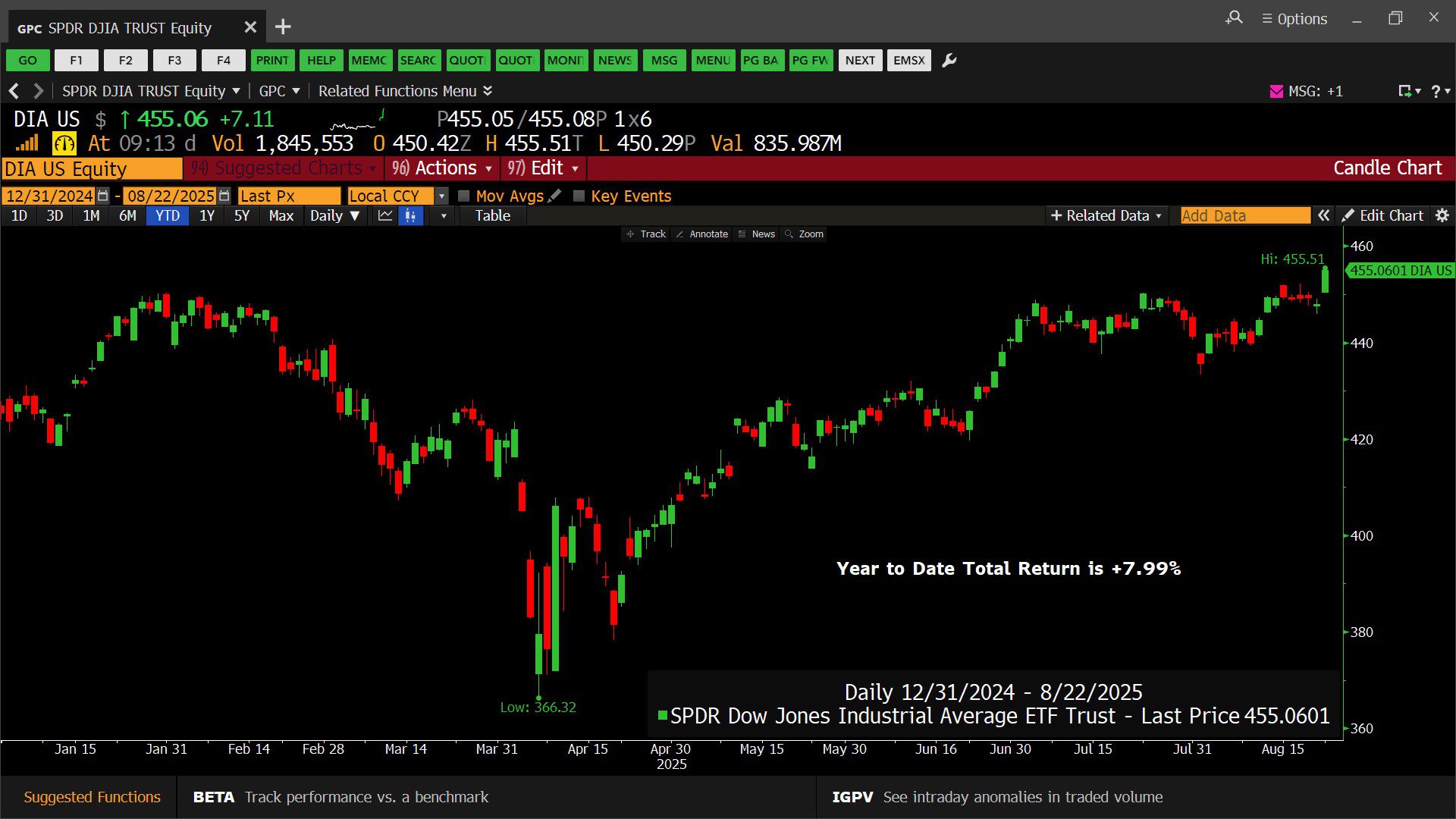1456x819 pixels.
Task: Select the 1M time range tab
Action: pyautogui.click(x=91, y=216)
